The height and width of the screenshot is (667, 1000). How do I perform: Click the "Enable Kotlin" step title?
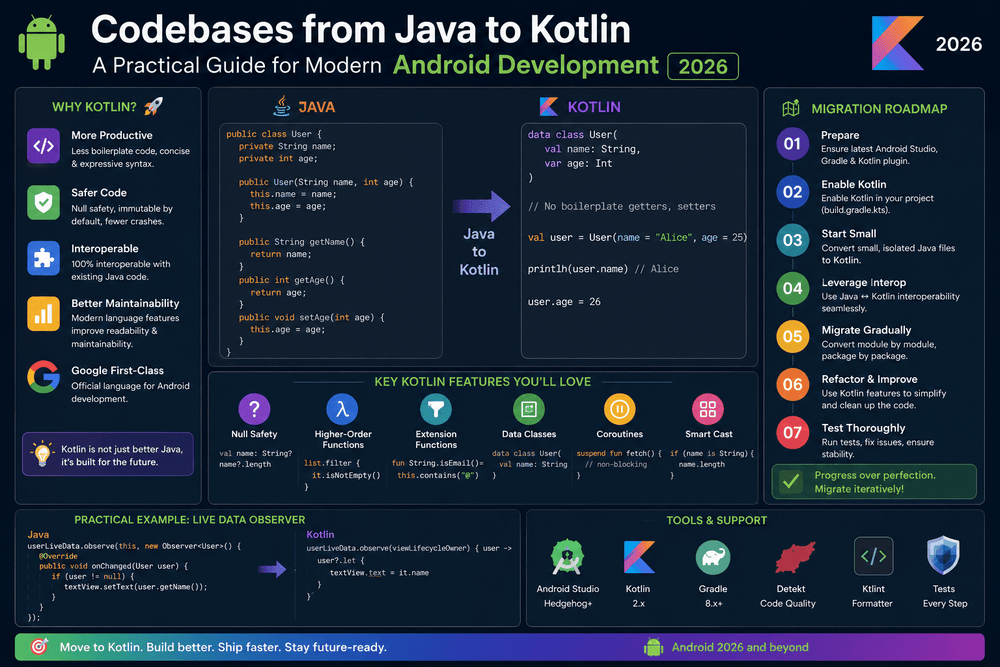point(853,184)
